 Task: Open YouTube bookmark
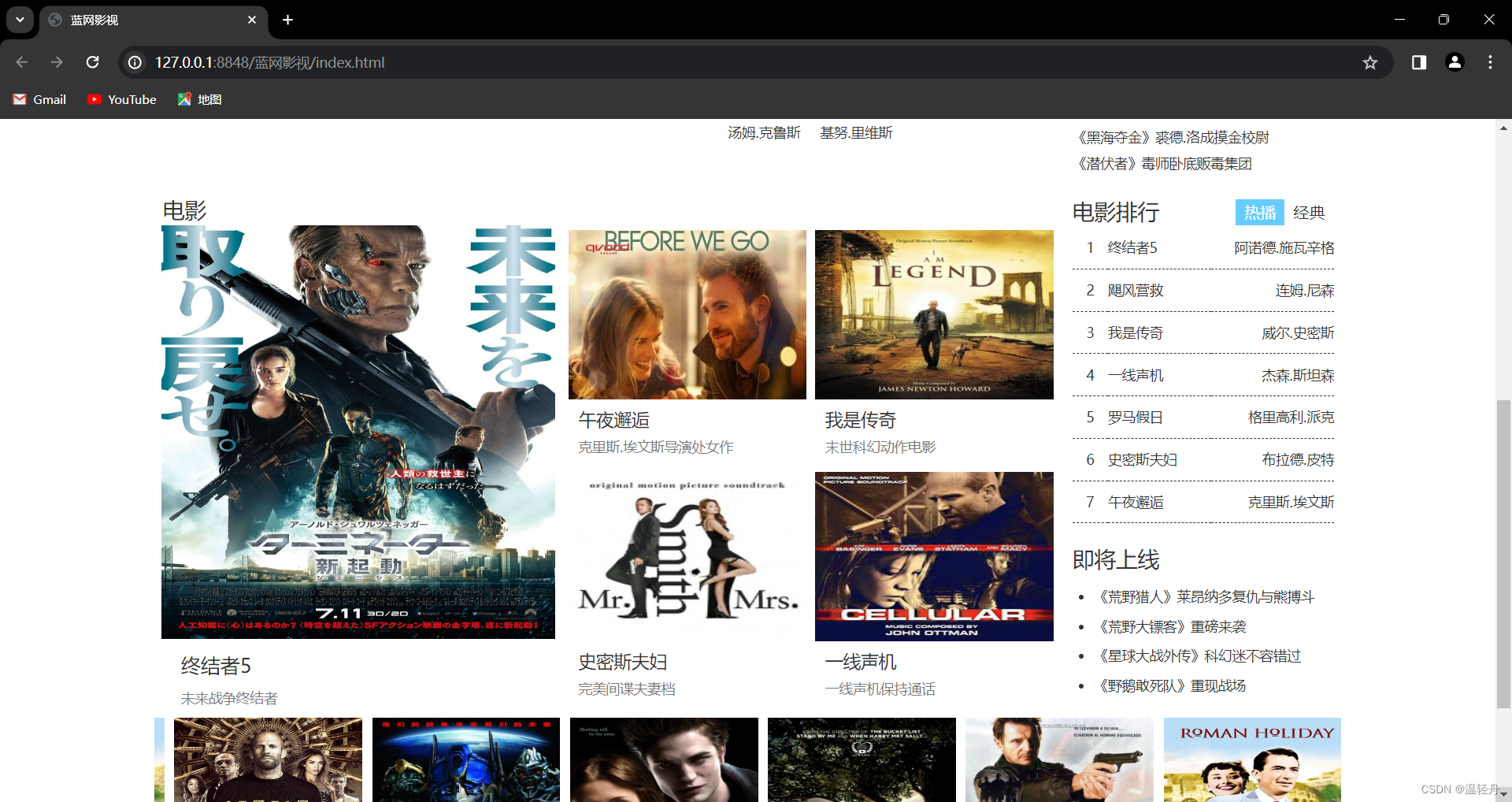click(122, 99)
